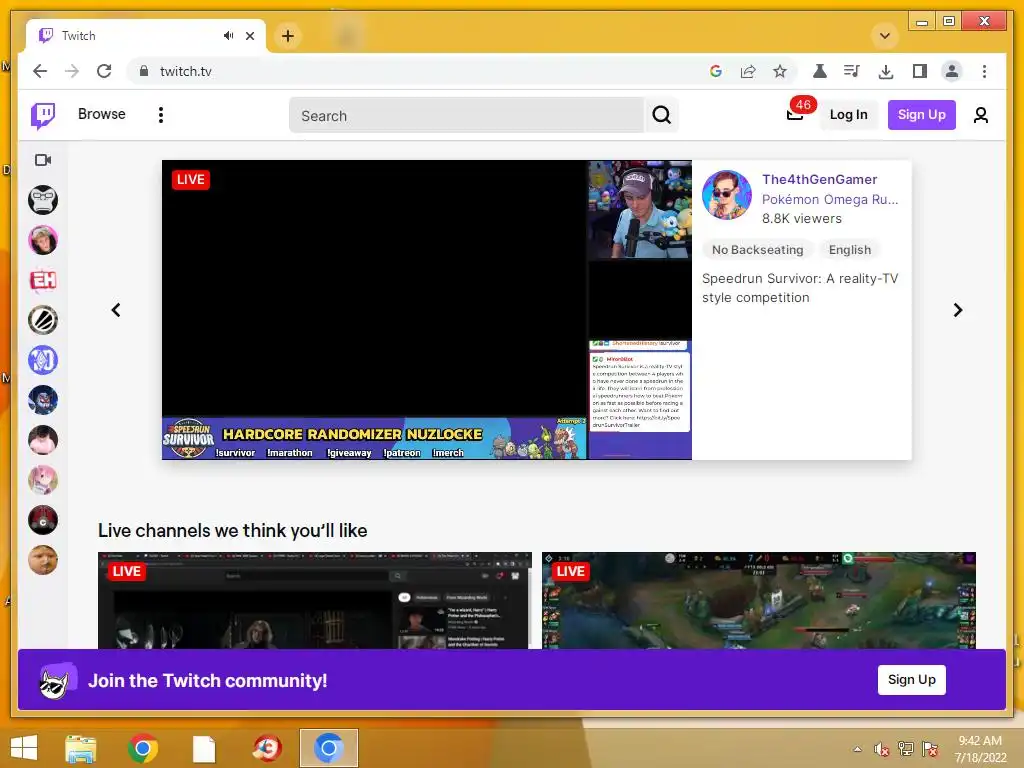The width and height of the screenshot is (1024, 768).
Task: Mute the Twitch tab audio icon
Action: click(x=228, y=35)
